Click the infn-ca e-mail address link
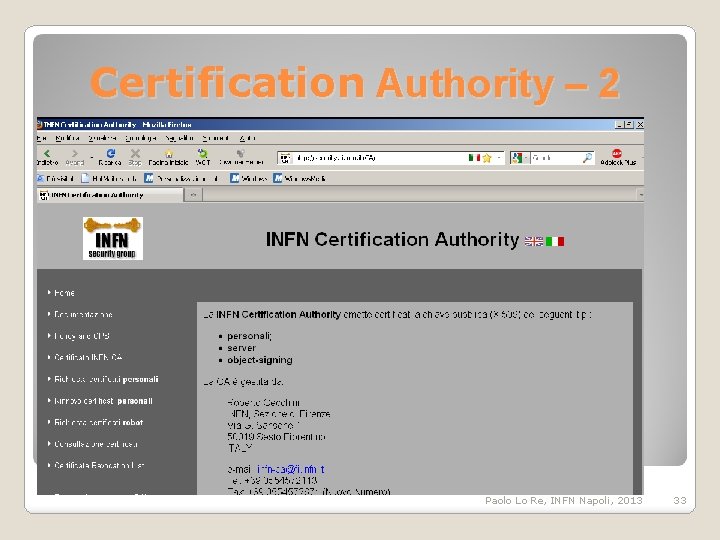The image size is (720, 540). pos(291,469)
